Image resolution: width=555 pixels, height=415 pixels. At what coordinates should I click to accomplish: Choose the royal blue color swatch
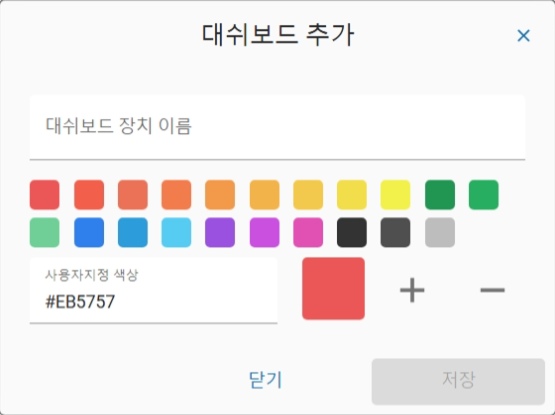tap(89, 232)
